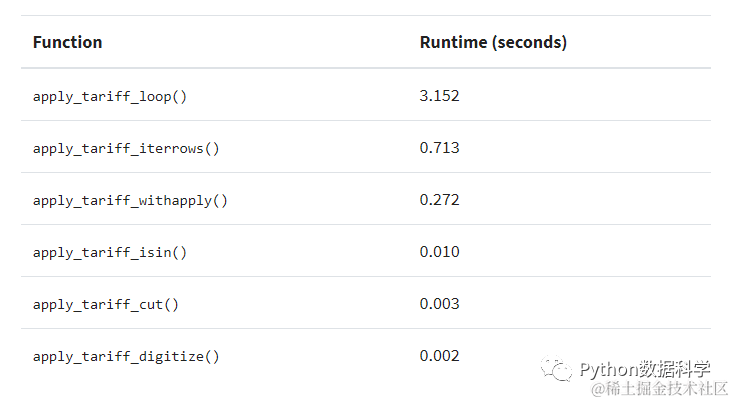734x403 pixels.
Task: Click the Python数据科学 watermark text
Action: [x=645, y=369]
